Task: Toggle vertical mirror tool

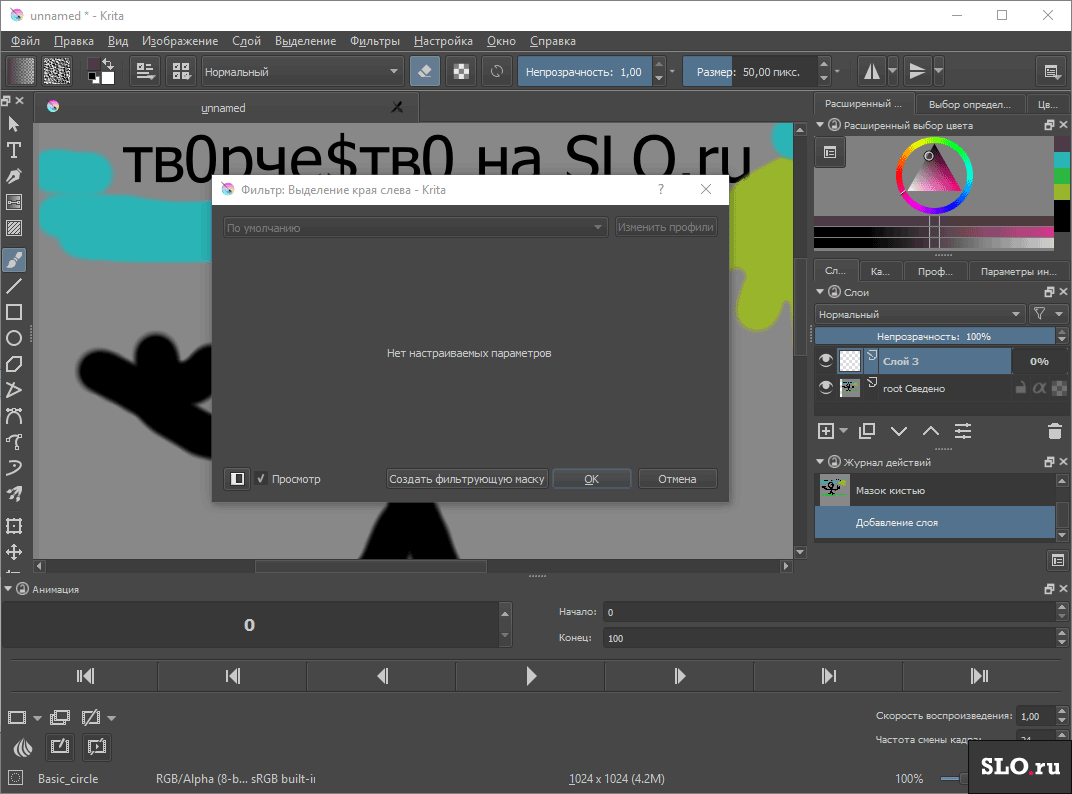Action: (x=917, y=71)
